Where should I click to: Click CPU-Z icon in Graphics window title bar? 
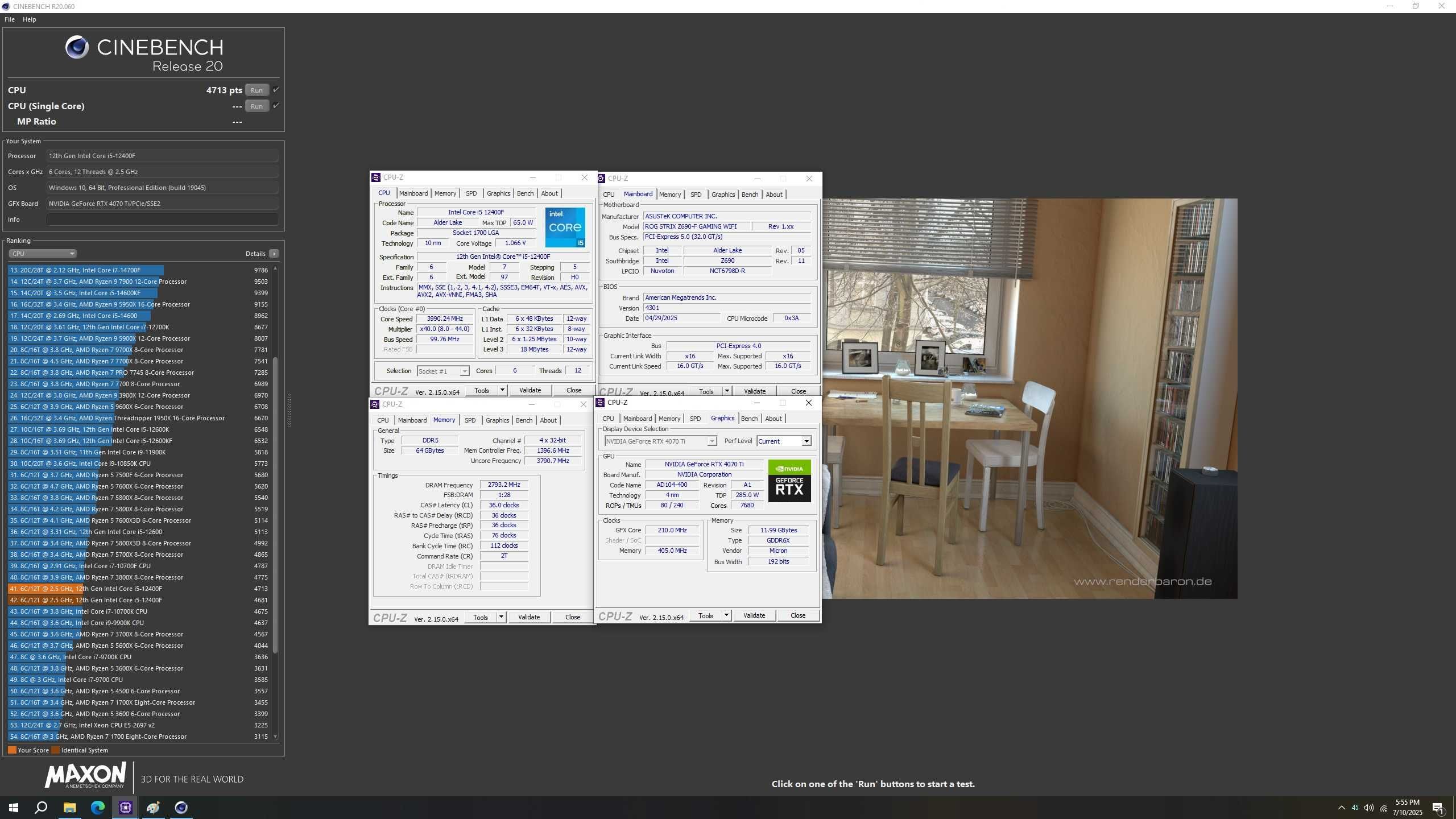600,403
